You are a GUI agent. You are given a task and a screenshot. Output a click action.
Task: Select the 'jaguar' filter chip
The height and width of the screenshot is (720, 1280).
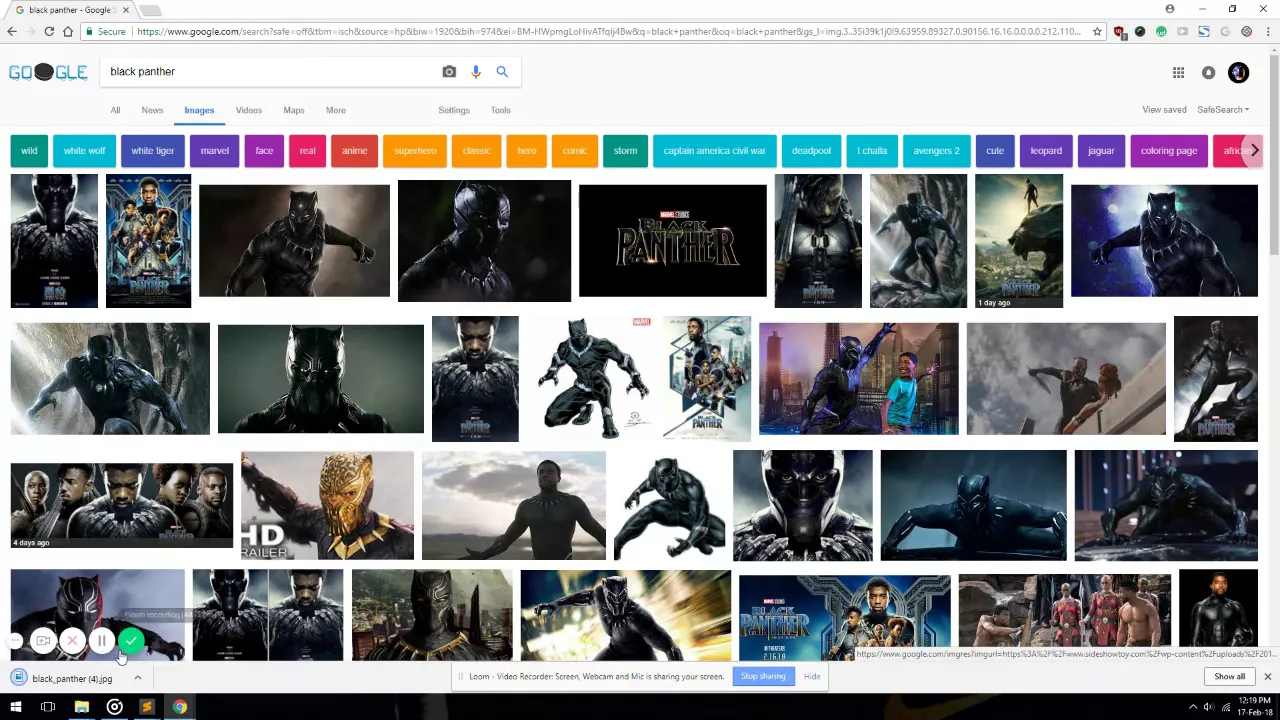[1101, 151]
